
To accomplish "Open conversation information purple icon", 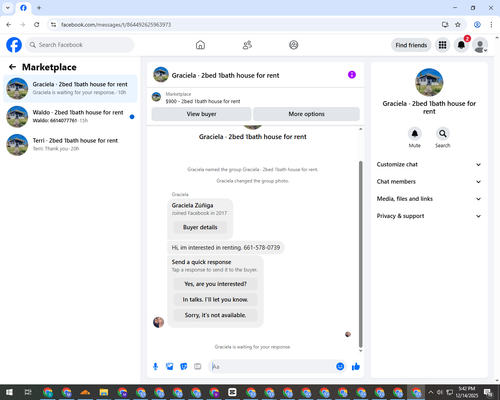I will pos(352,75).
